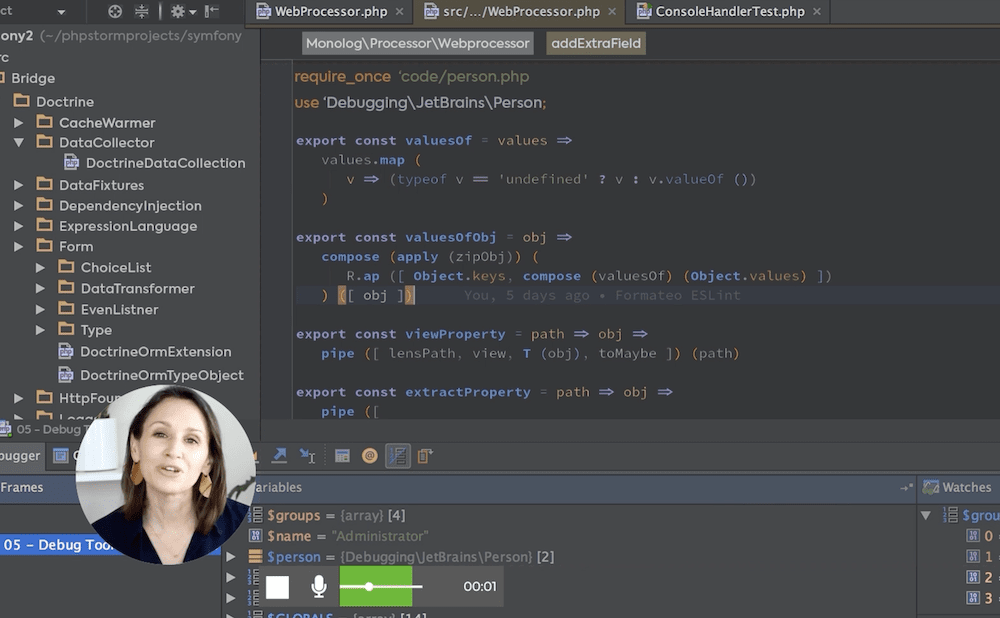Click the blue Step Out arrow icon
Screen dimensions: 1000x618
pos(279,455)
